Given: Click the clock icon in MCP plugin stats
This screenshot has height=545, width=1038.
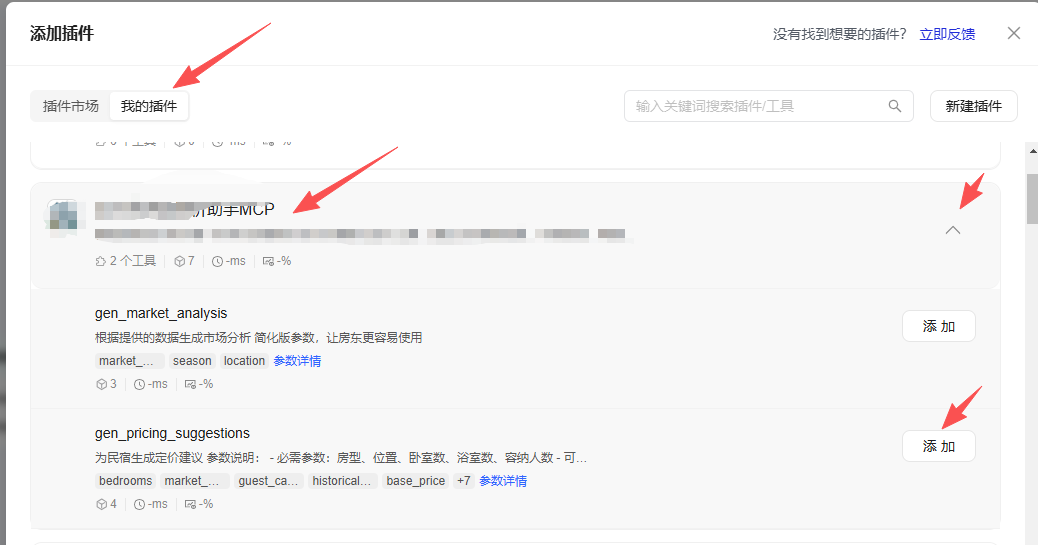Looking at the screenshot, I should (217, 262).
